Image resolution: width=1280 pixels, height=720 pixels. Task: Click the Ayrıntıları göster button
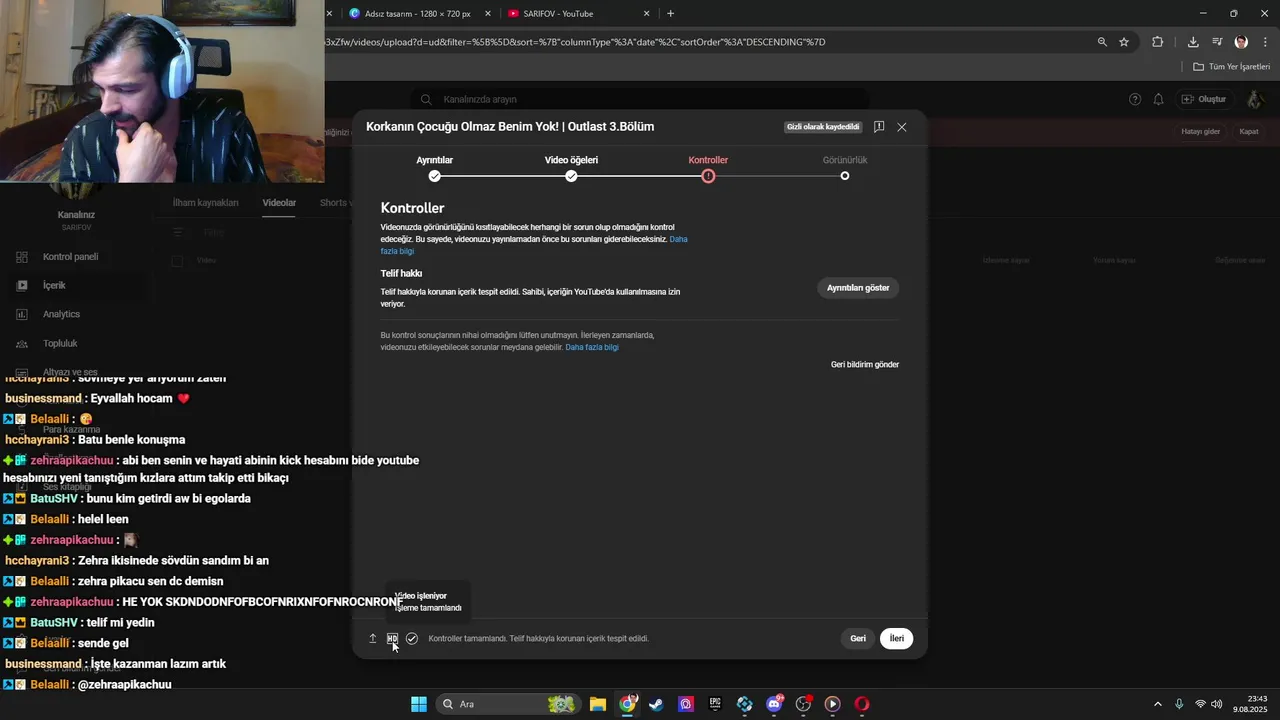(858, 288)
